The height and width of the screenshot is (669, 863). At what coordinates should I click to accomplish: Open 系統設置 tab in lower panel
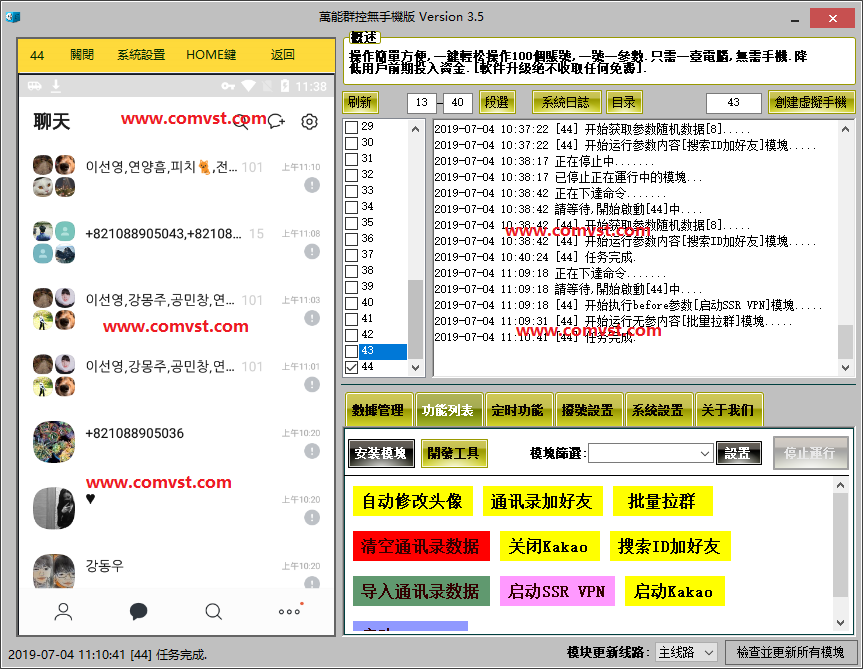658,410
